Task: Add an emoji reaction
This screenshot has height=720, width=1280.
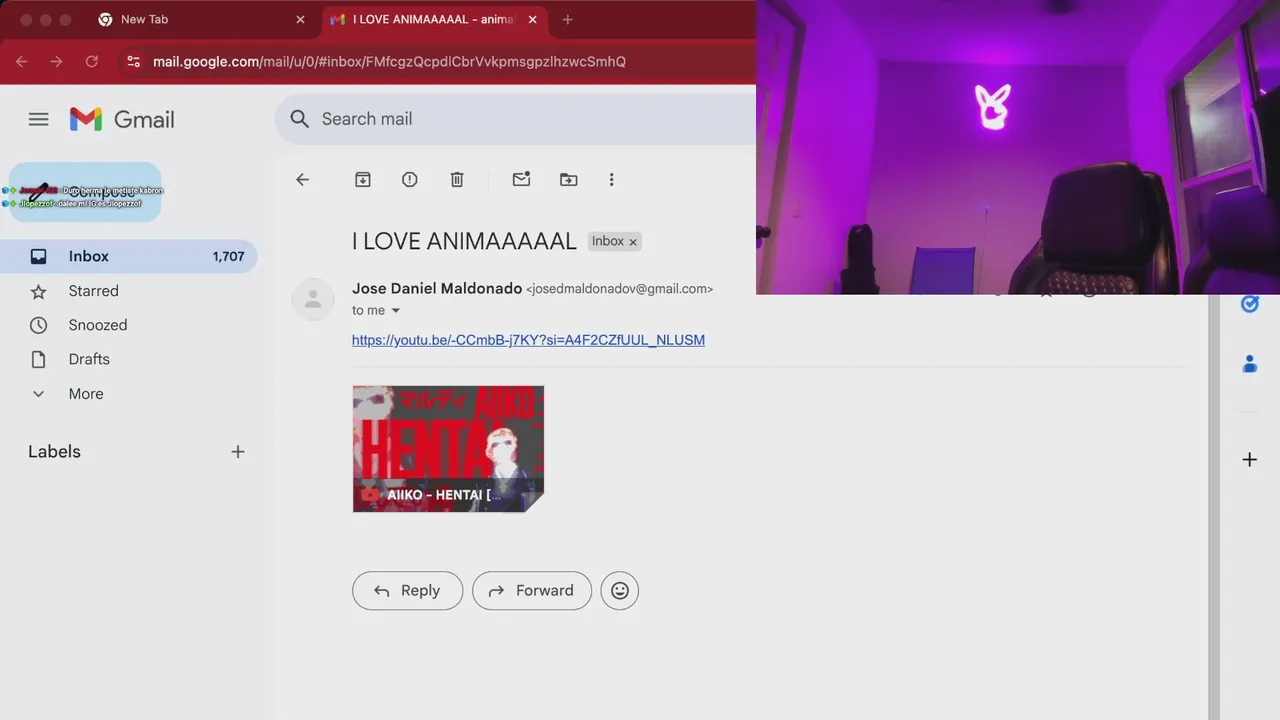Action: click(620, 591)
